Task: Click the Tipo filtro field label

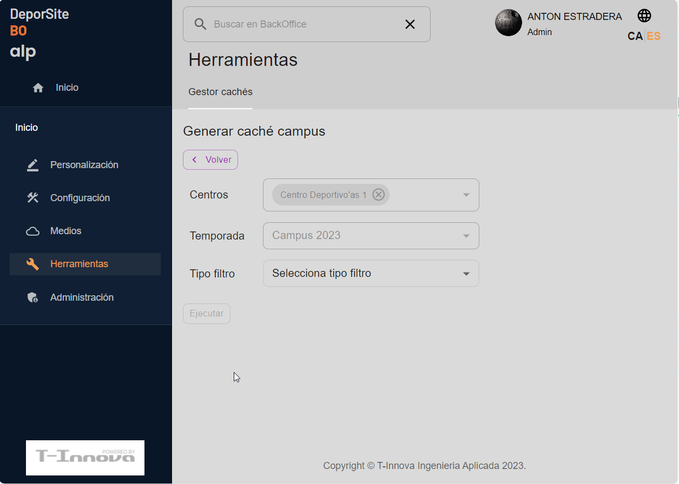Action: click(212, 274)
